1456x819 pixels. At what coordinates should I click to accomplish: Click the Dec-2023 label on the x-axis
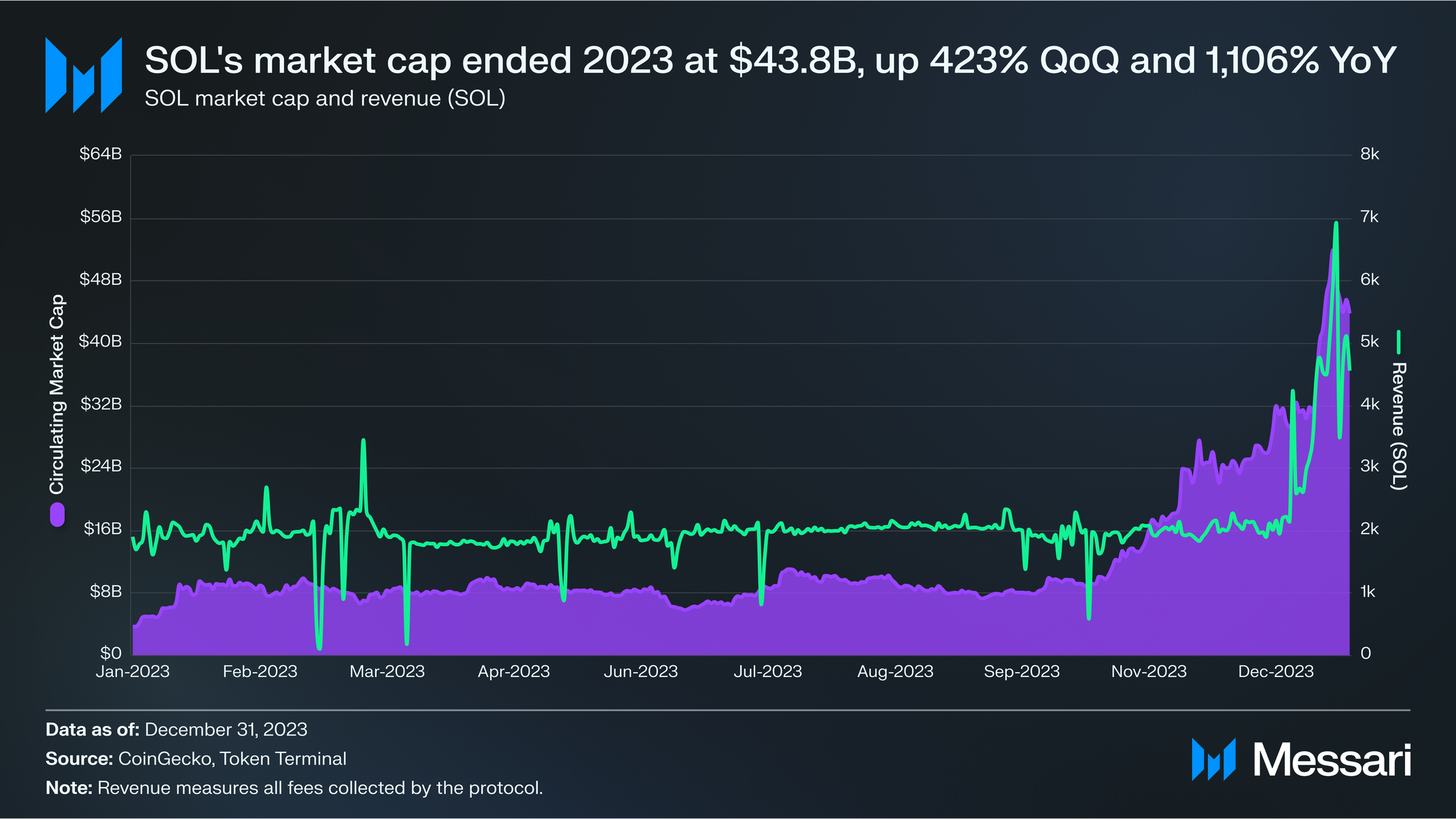point(1276,672)
